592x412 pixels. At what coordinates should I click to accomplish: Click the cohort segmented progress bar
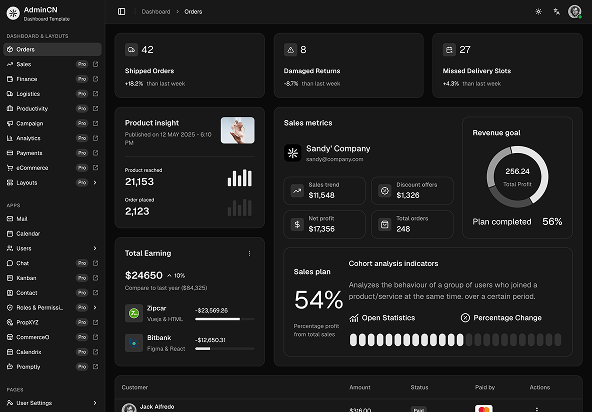click(x=455, y=340)
